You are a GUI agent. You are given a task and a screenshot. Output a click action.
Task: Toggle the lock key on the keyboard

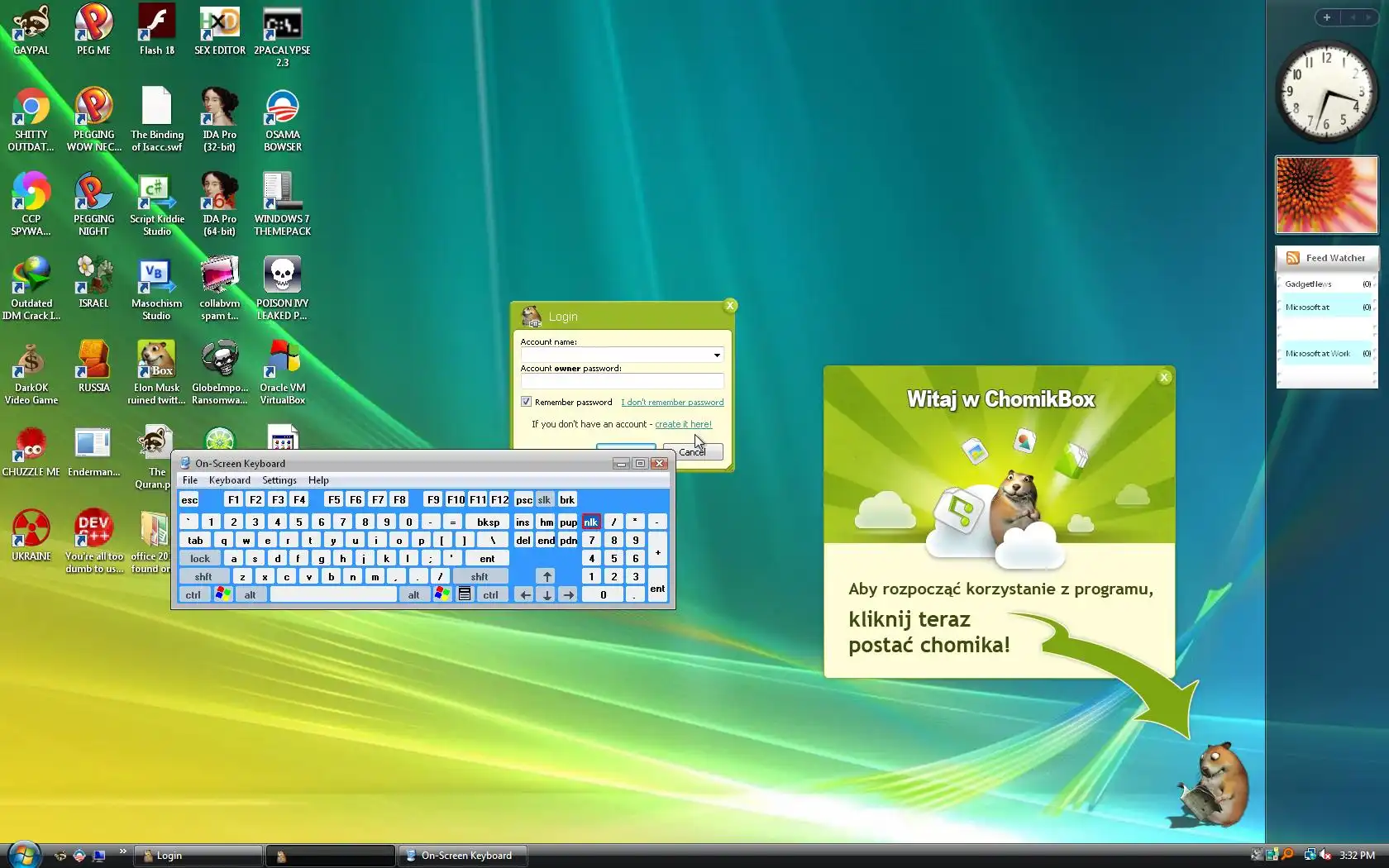click(x=200, y=558)
